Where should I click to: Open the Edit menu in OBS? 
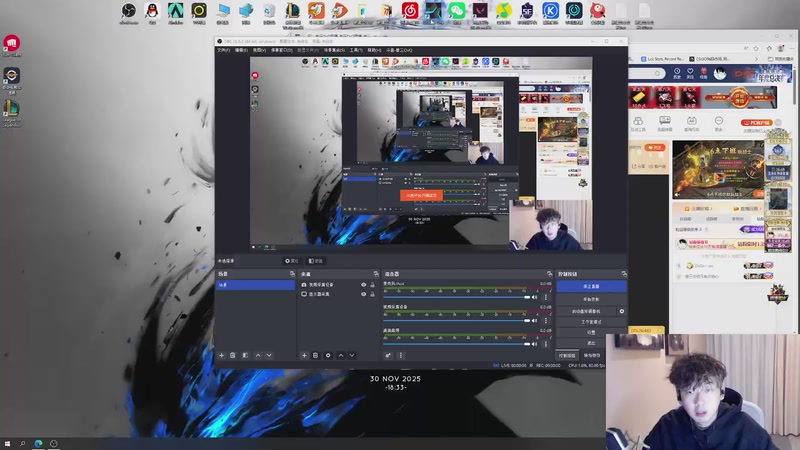pos(241,50)
